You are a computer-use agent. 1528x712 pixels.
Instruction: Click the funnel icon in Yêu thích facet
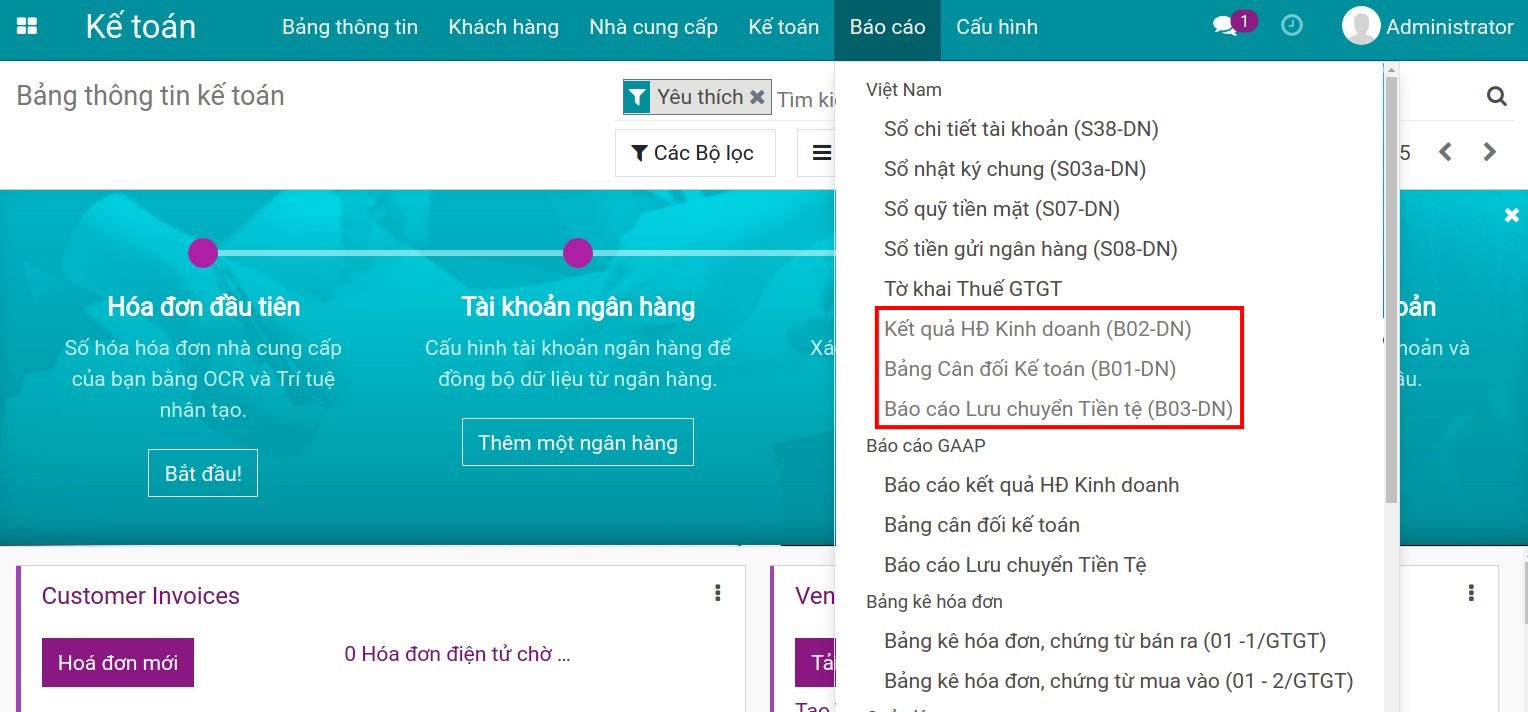637,97
